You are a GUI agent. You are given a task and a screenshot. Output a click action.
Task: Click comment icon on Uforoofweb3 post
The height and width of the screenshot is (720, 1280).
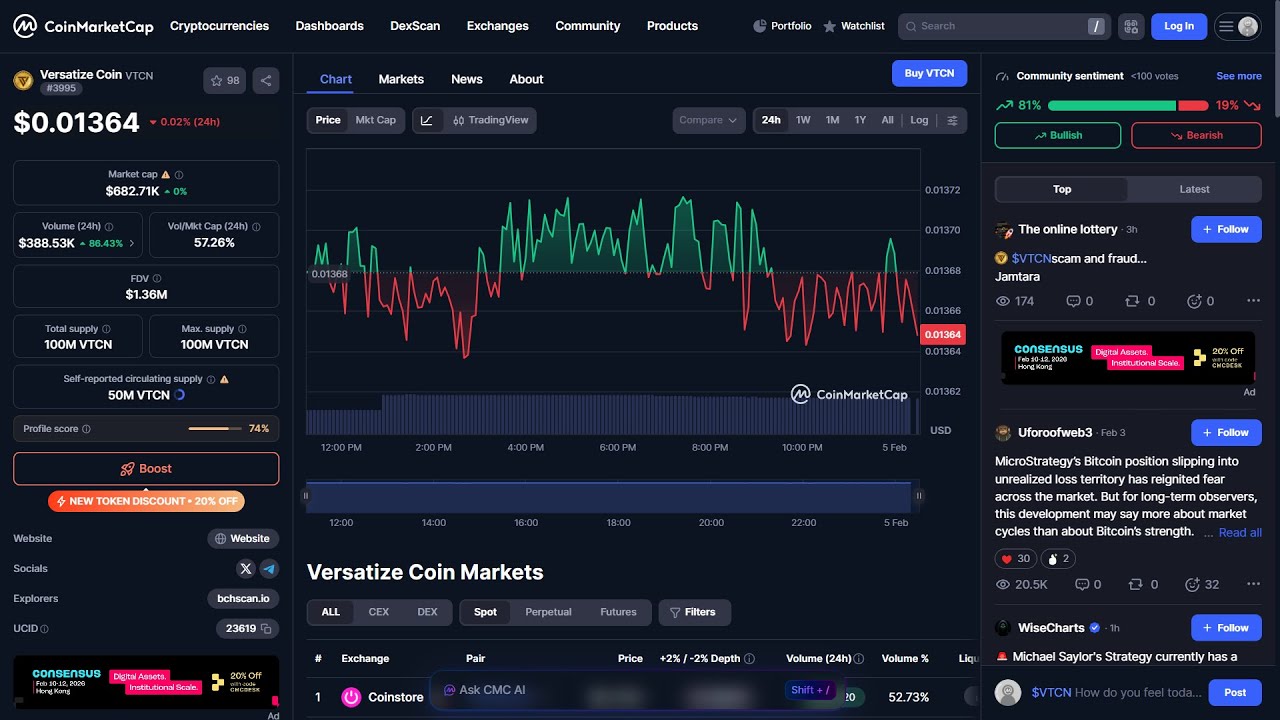(x=1081, y=585)
